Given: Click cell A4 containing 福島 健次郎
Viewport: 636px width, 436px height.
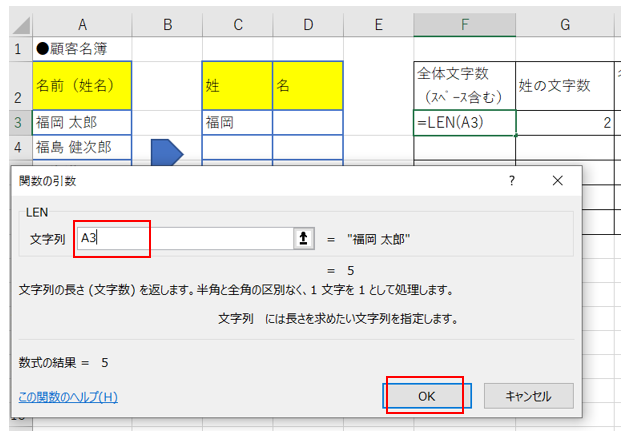Looking at the screenshot, I should pos(82,148).
